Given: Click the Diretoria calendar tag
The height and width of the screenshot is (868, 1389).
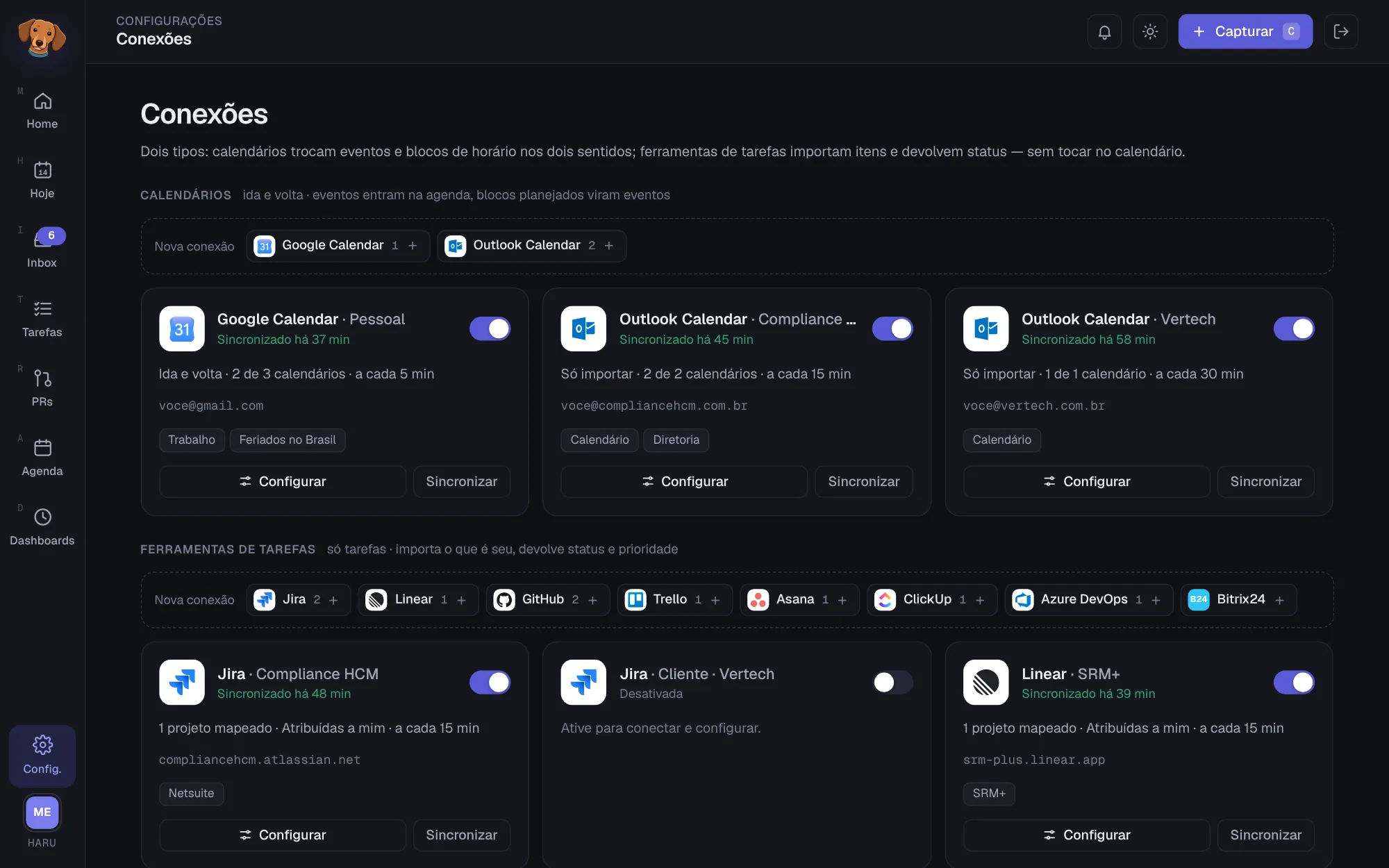Looking at the screenshot, I should pyautogui.click(x=676, y=440).
